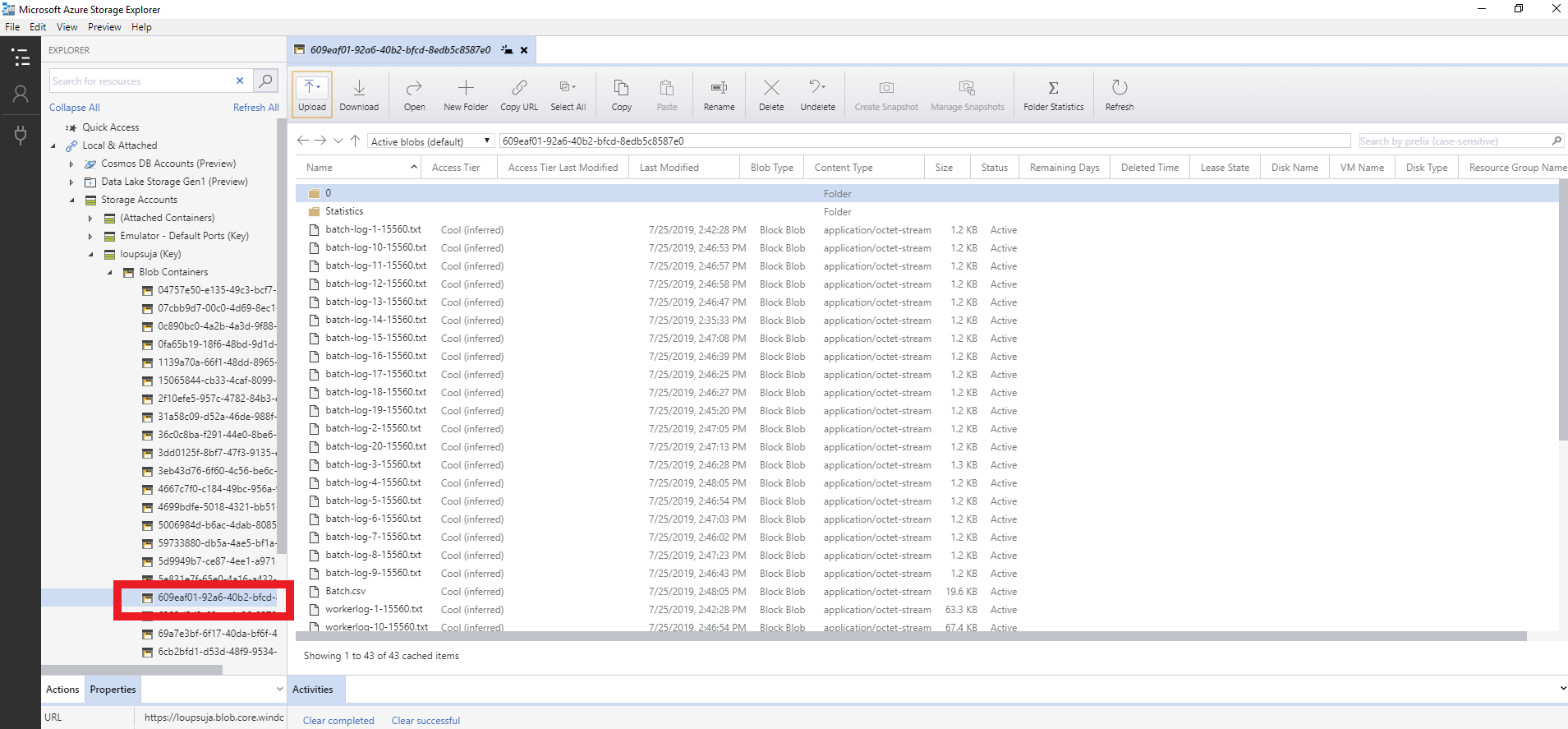Collapse the Storage Accounts node
Viewport: 1568px width, 729px height.
pos(71,200)
